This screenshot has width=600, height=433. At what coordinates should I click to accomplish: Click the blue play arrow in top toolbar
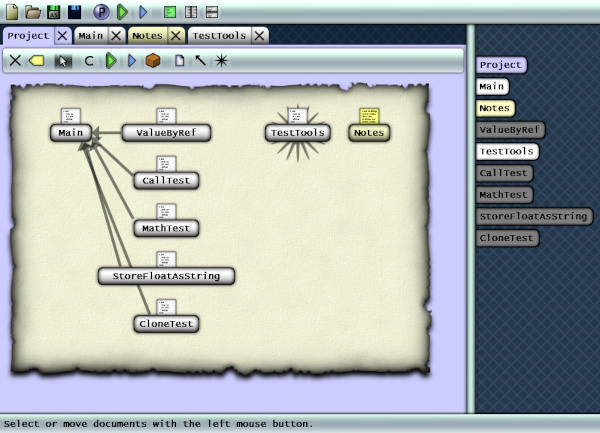(143, 12)
